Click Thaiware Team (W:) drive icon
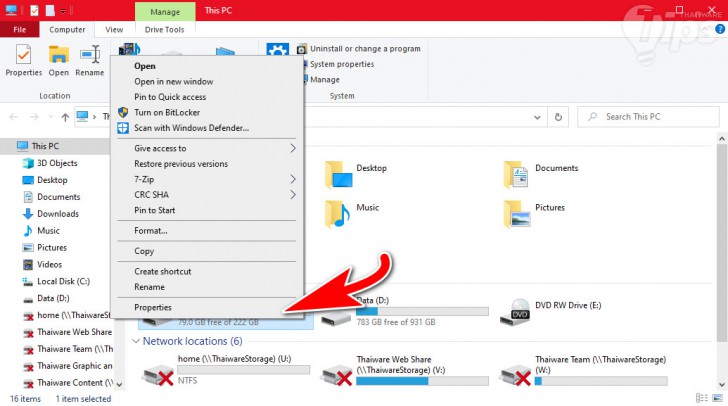The height and width of the screenshot is (406, 728). click(515, 374)
